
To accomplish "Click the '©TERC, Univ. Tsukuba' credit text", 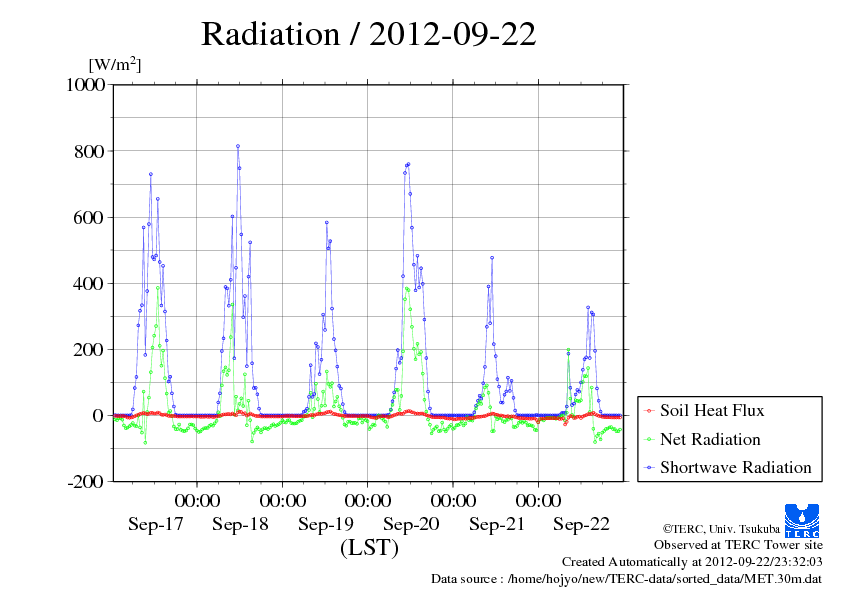I will point(721,529).
